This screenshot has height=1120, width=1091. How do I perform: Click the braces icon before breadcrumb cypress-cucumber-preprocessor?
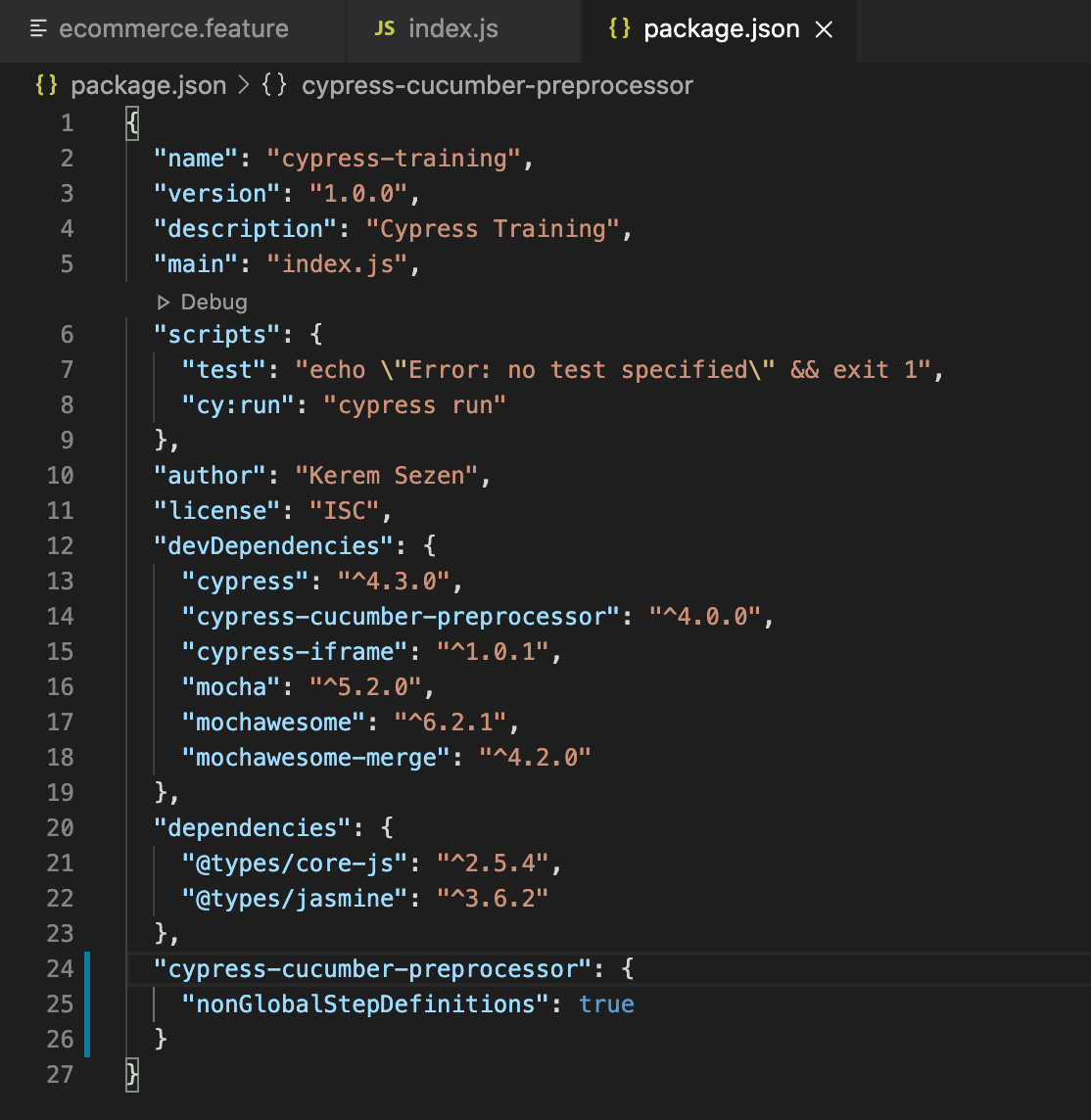273,85
